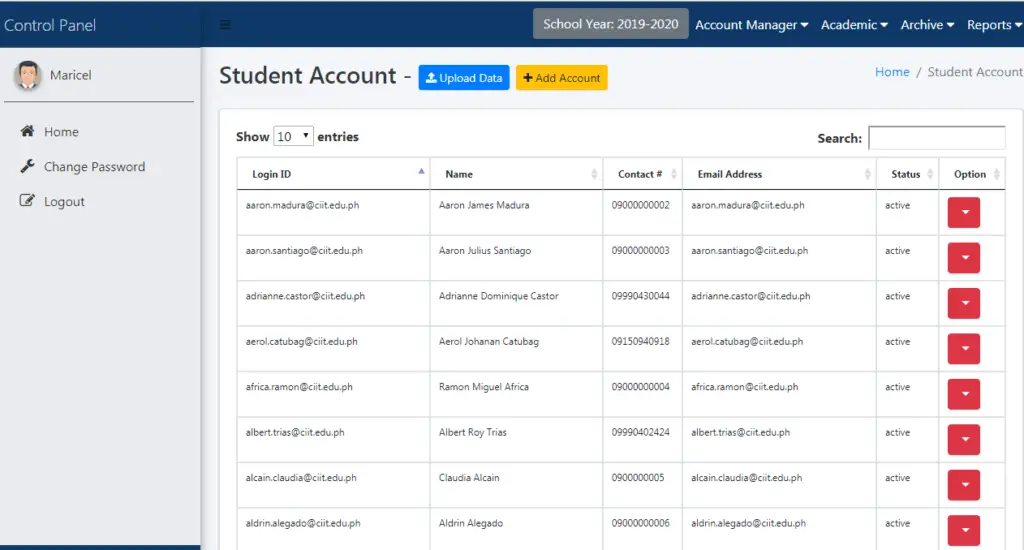Viewport: 1024px width, 550px height.
Task: Expand the Archive menu
Action: tap(927, 25)
